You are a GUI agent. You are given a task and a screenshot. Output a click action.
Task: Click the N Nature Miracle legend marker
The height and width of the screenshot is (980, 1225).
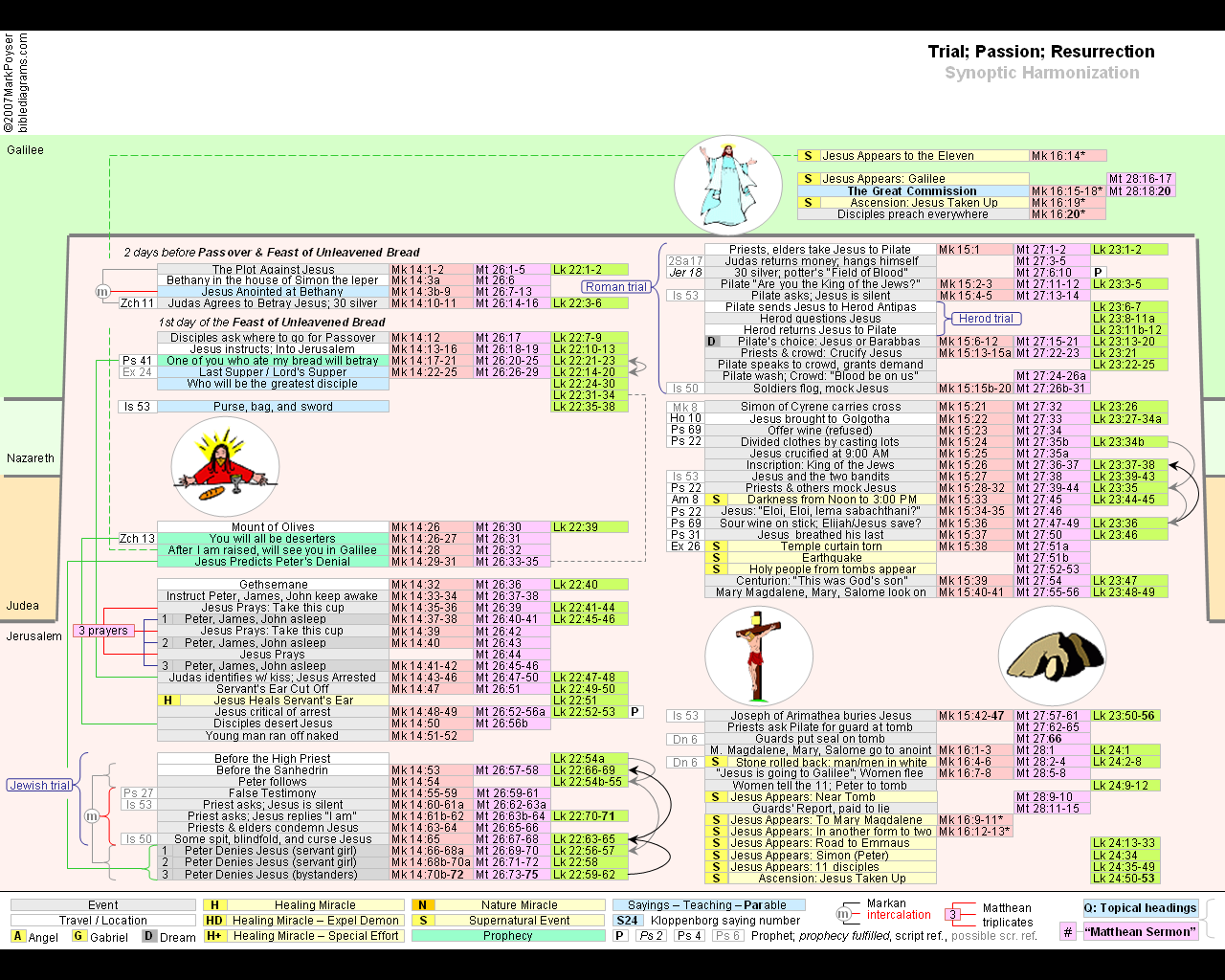coord(422,905)
